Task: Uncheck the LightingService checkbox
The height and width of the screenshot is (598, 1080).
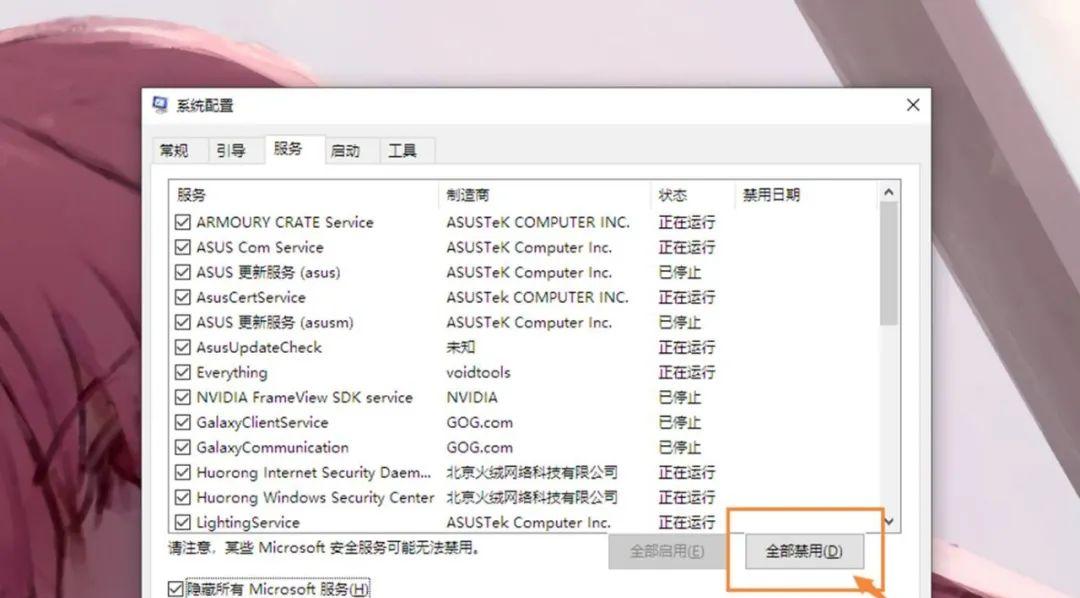Action: [x=183, y=522]
